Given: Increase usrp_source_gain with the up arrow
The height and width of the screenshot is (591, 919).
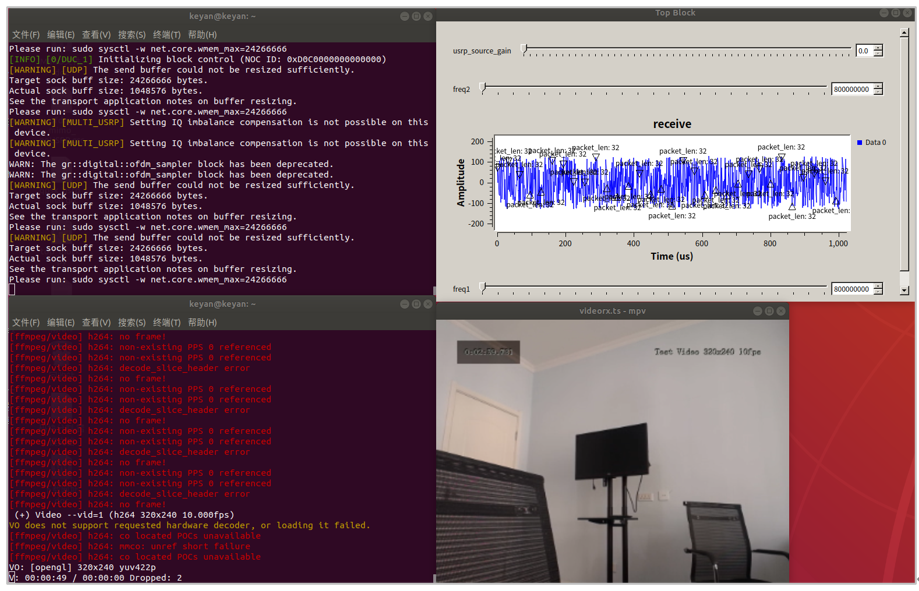Looking at the screenshot, I should coord(878,47).
